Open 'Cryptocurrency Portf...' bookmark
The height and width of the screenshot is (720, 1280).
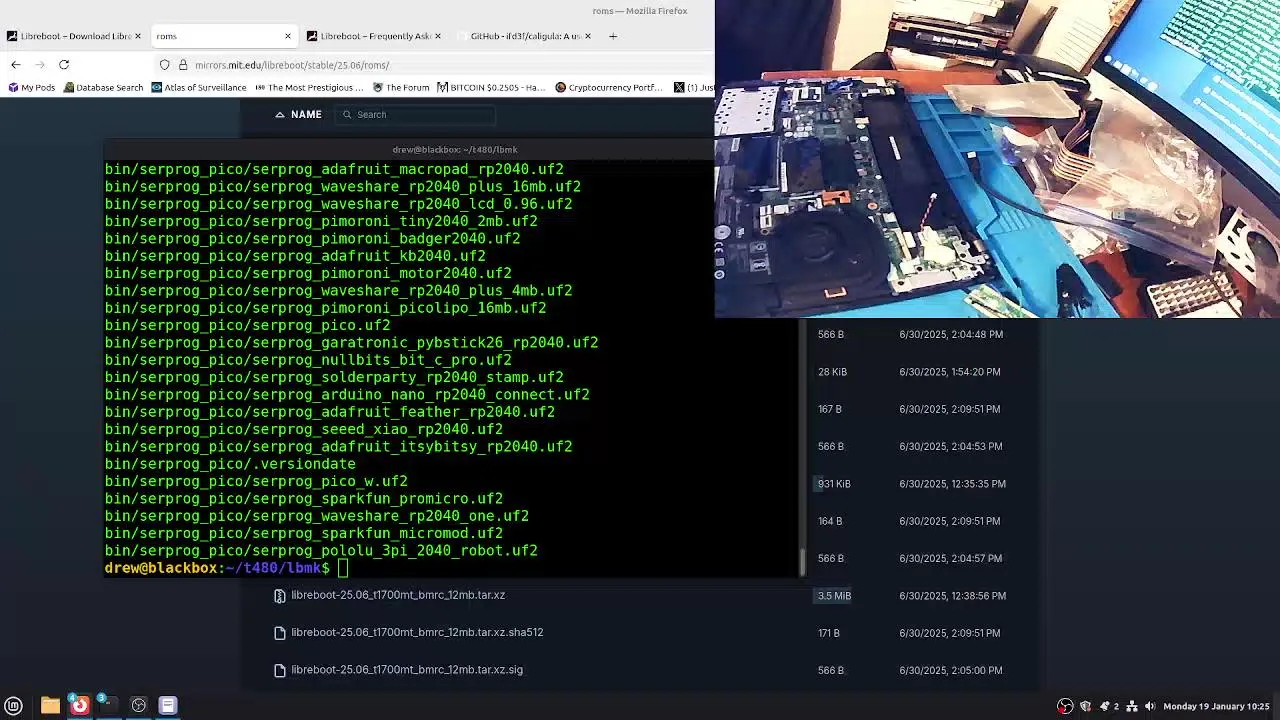(608, 88)
